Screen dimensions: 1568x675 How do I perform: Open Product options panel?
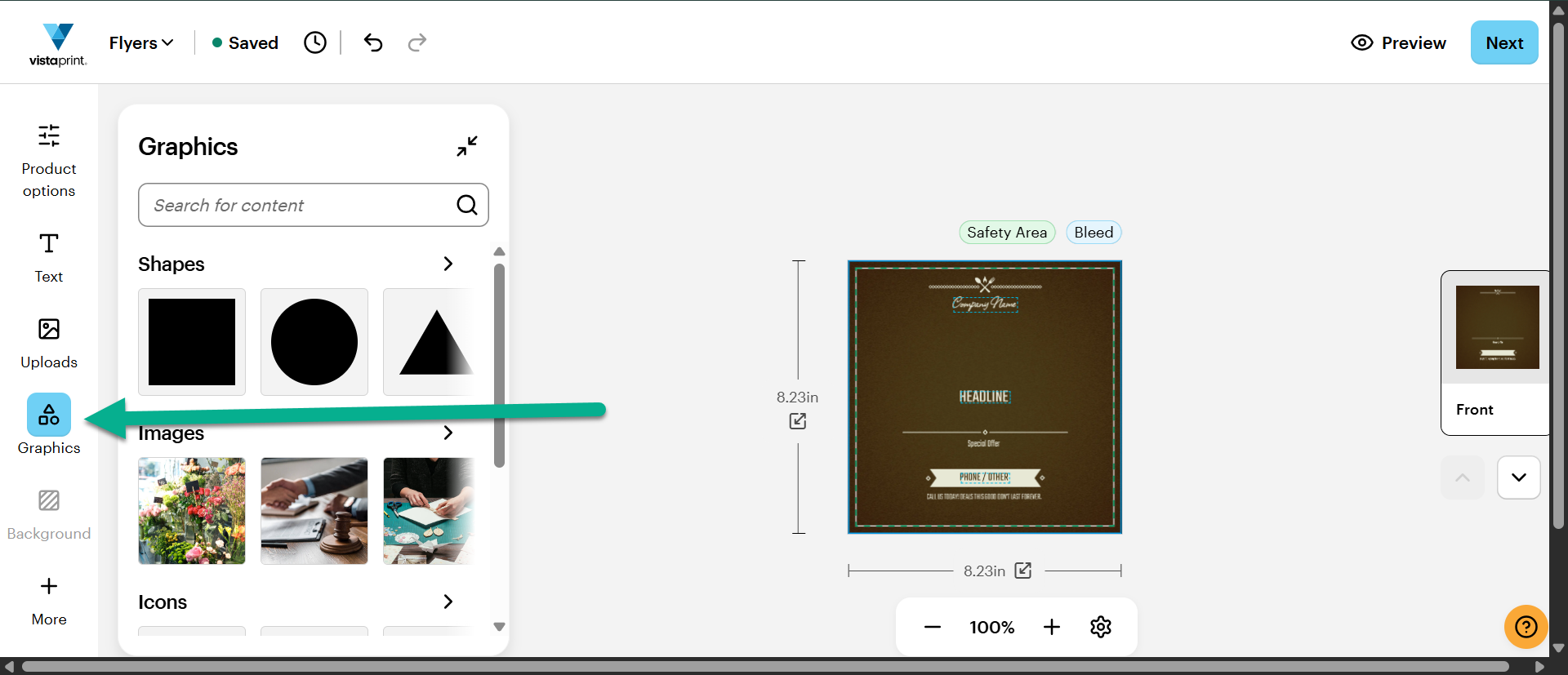click(x=49, y=161)
